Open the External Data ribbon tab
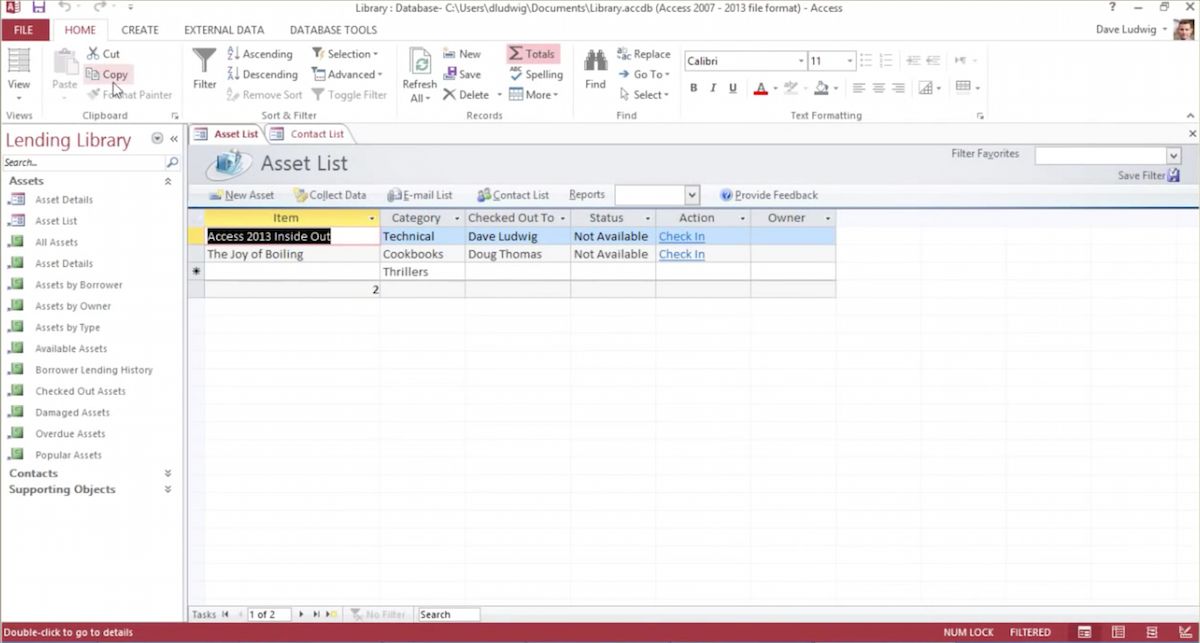Image resolution: width=1200 pixels, height=643 pixels. [x=224, y=30]
